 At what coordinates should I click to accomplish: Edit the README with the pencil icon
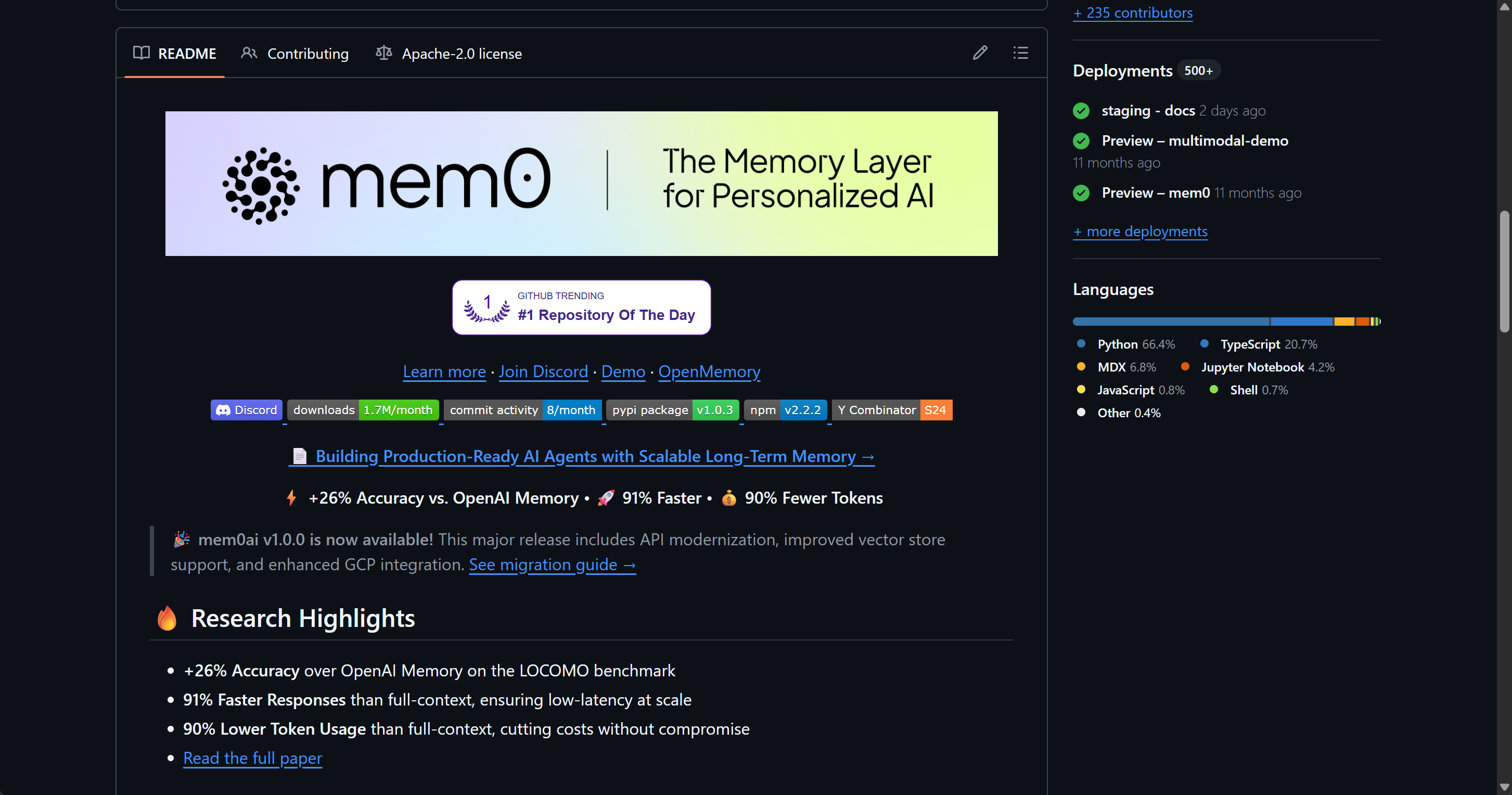coord(980,53)
